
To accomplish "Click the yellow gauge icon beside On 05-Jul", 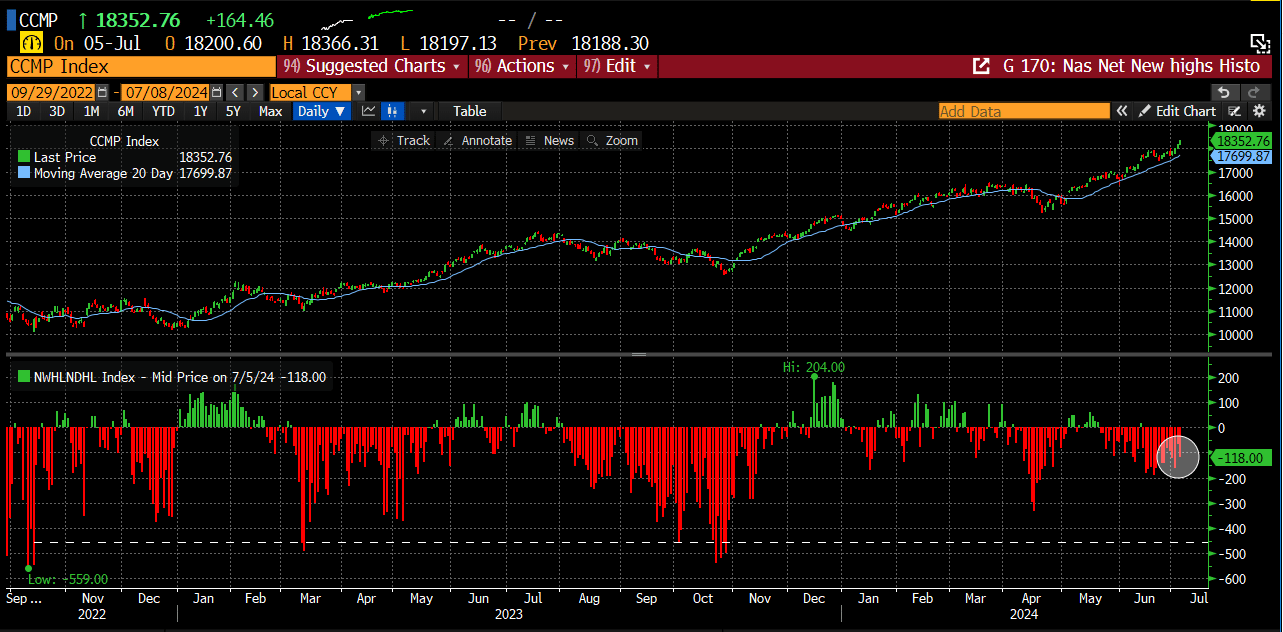I will click(x=31, y=43).
